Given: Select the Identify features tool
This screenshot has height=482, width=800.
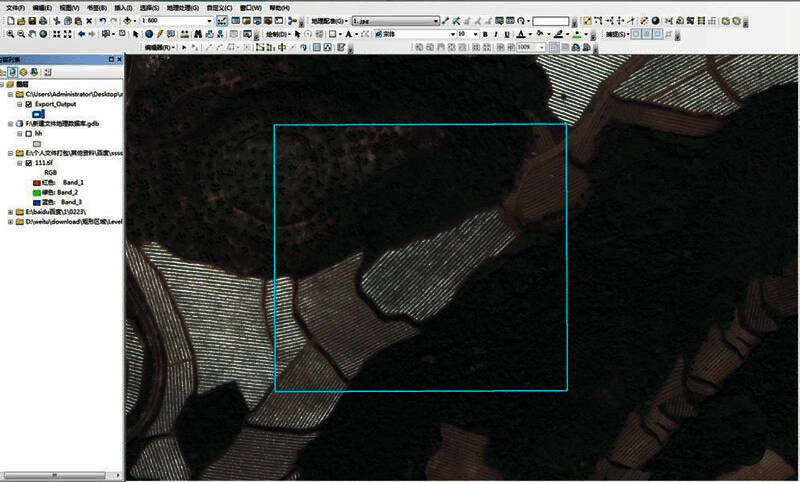Looking at the screenshot, I should 148,34.
